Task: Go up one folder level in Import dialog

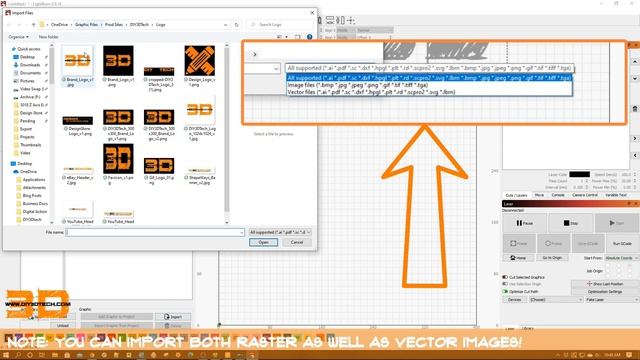Action: click(x=33, y=25)
